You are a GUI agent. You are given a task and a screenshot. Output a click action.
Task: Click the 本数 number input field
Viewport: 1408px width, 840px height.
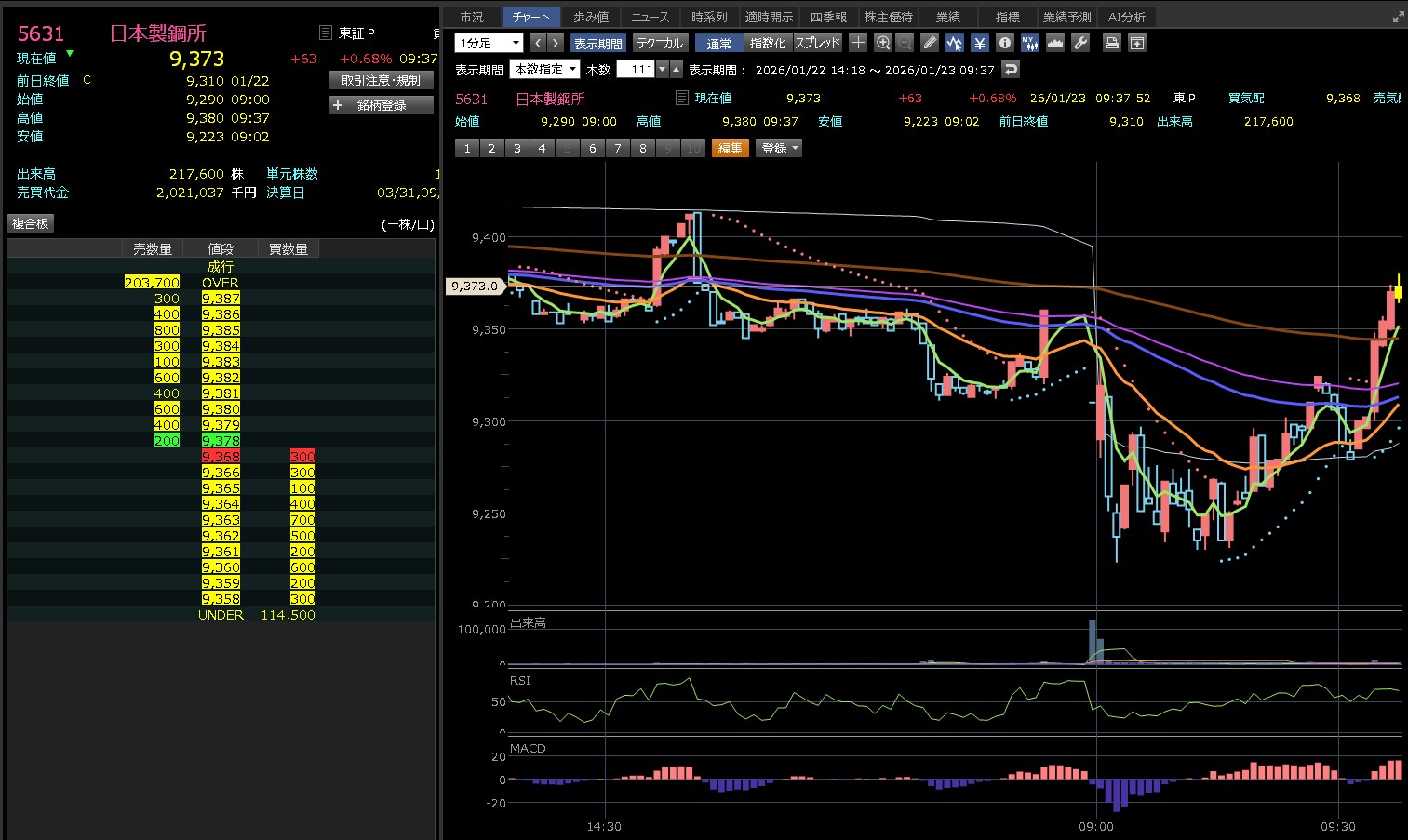click(x=637, y=69)
